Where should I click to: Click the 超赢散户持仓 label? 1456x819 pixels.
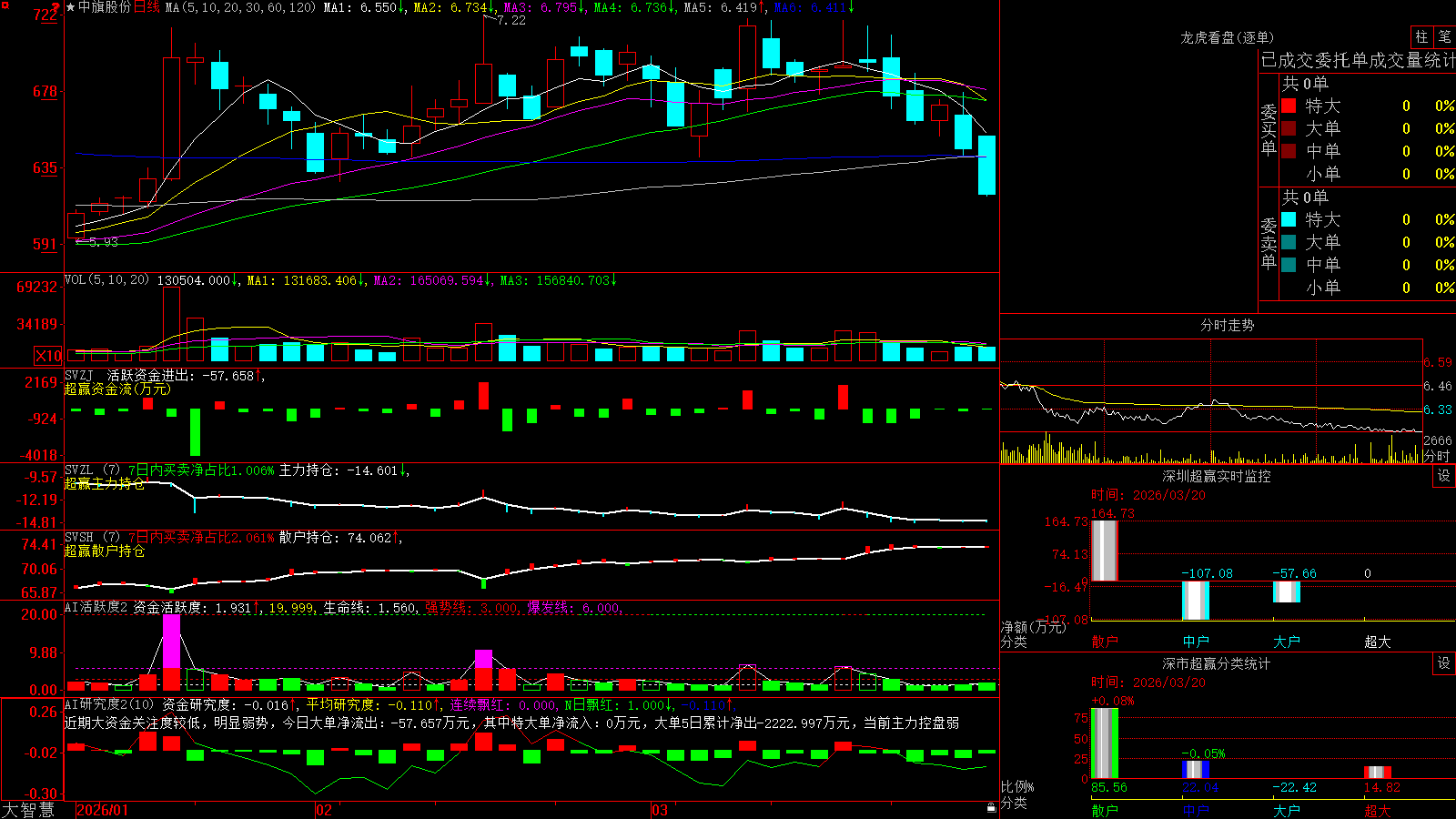point(105,551)
